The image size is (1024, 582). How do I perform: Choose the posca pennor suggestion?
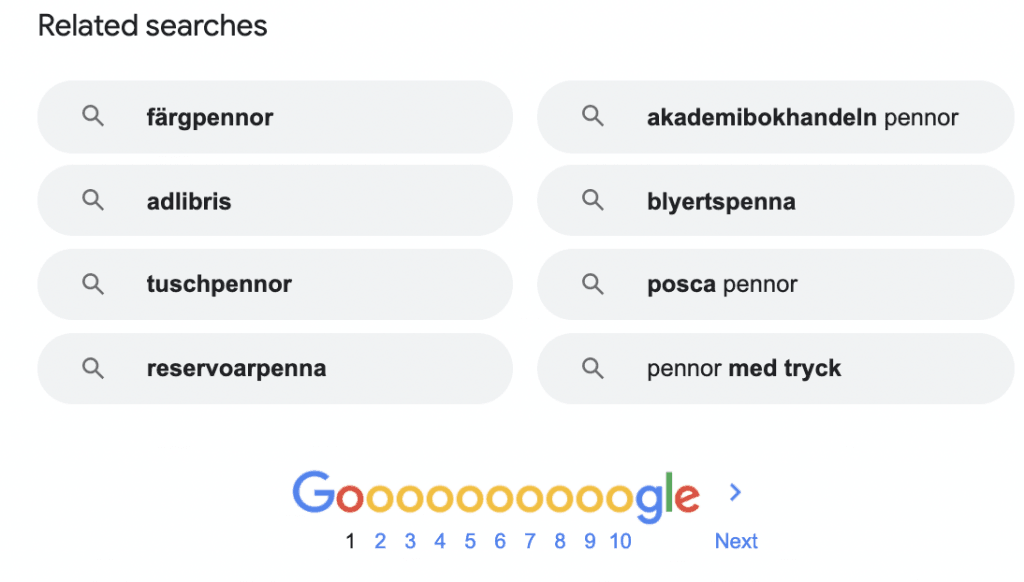pyautogui.click(x=722, y=285)
